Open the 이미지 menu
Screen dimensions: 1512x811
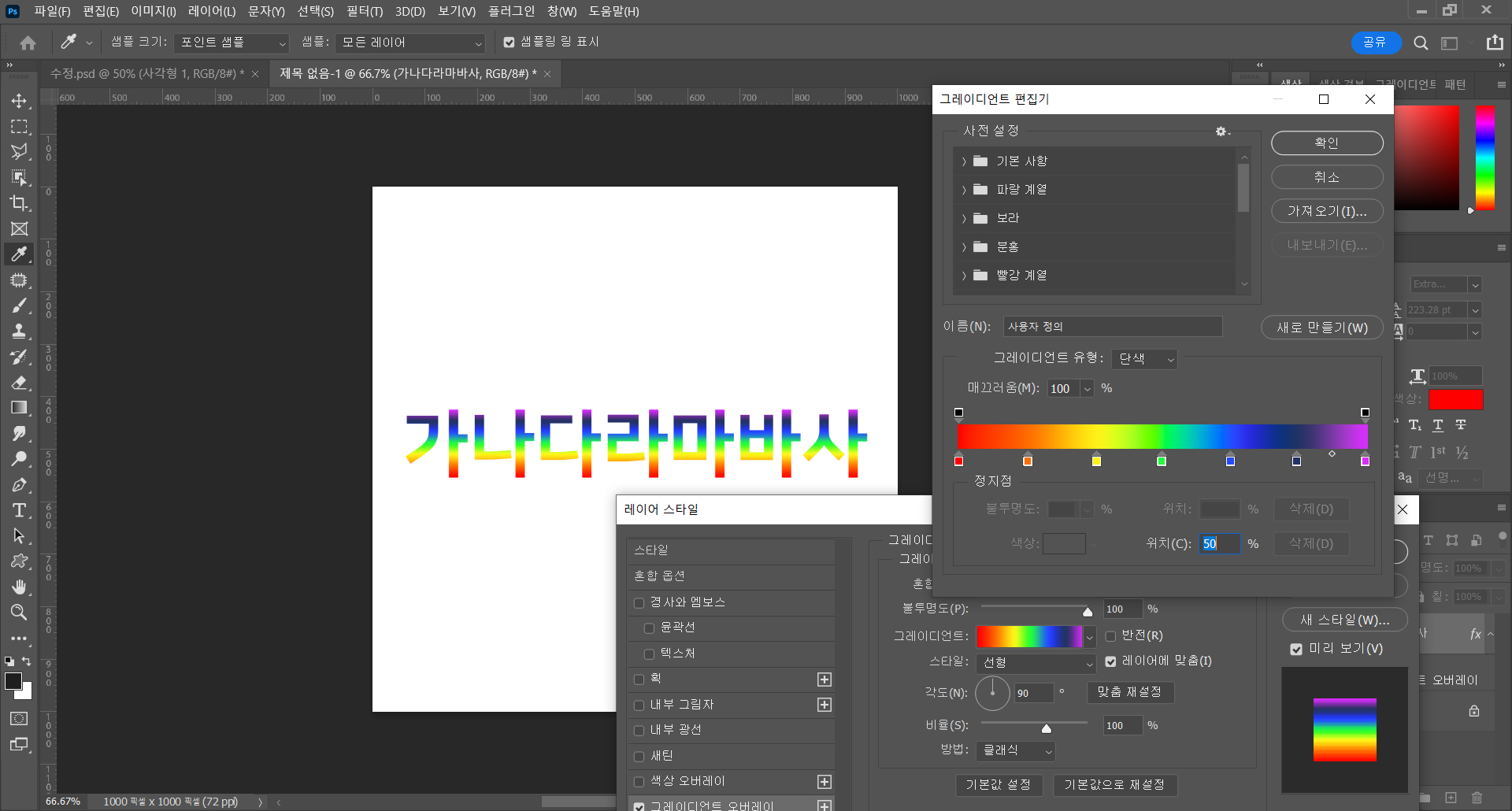coord(153,11)
